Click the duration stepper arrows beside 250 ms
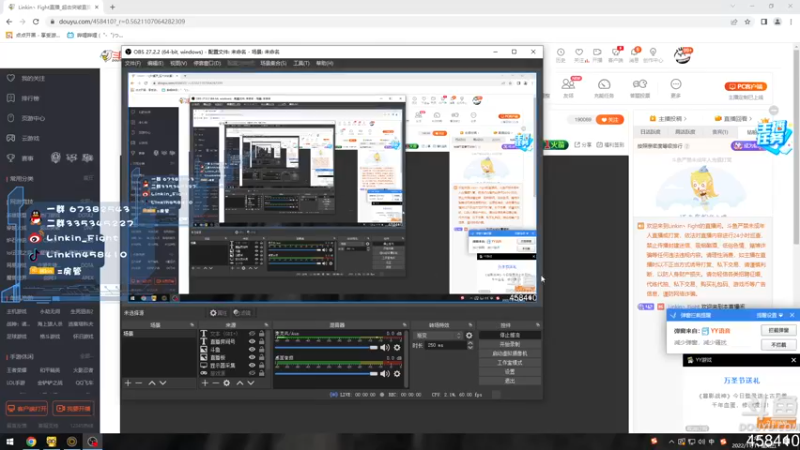Image resolution: width=800 pixels, height=450 pixels. 470,345
